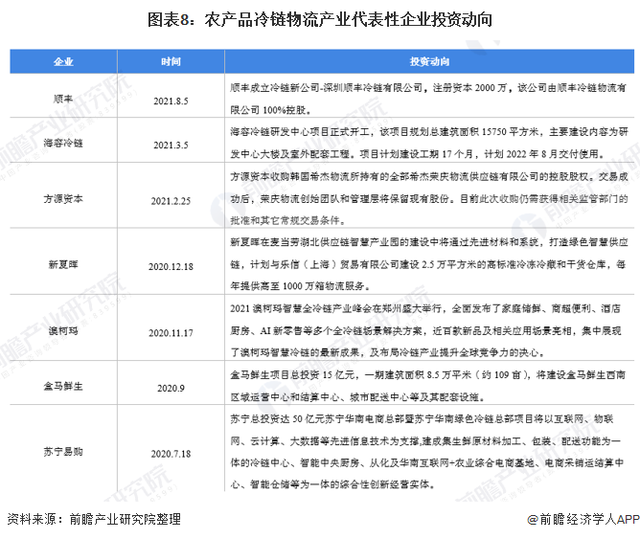Viewport: 640px width, 539px height.
Task: Click the 前瞻经济学人APP logo icon
Action: (x=529, y=519)
